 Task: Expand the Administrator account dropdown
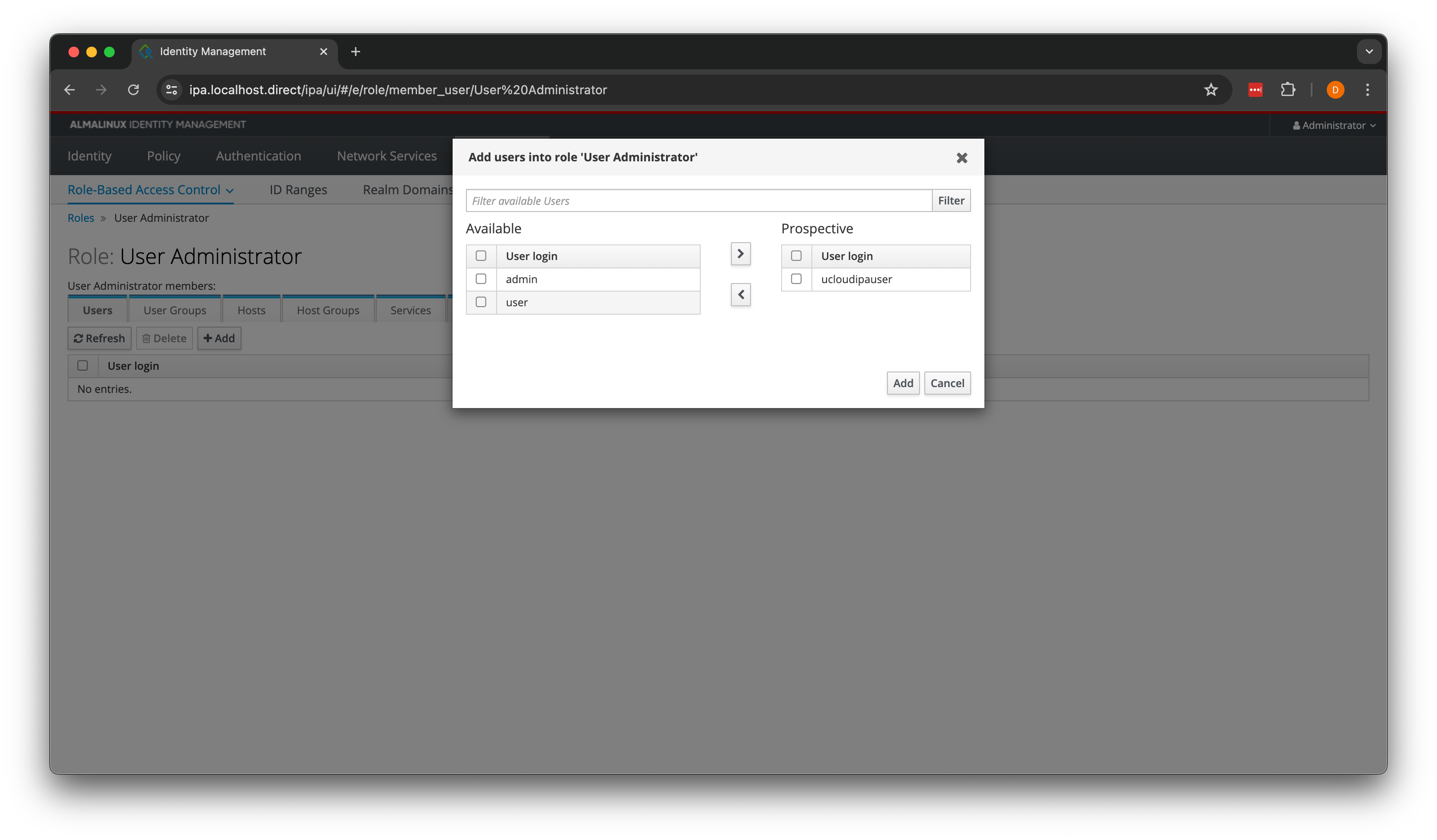click(1334, 125)
